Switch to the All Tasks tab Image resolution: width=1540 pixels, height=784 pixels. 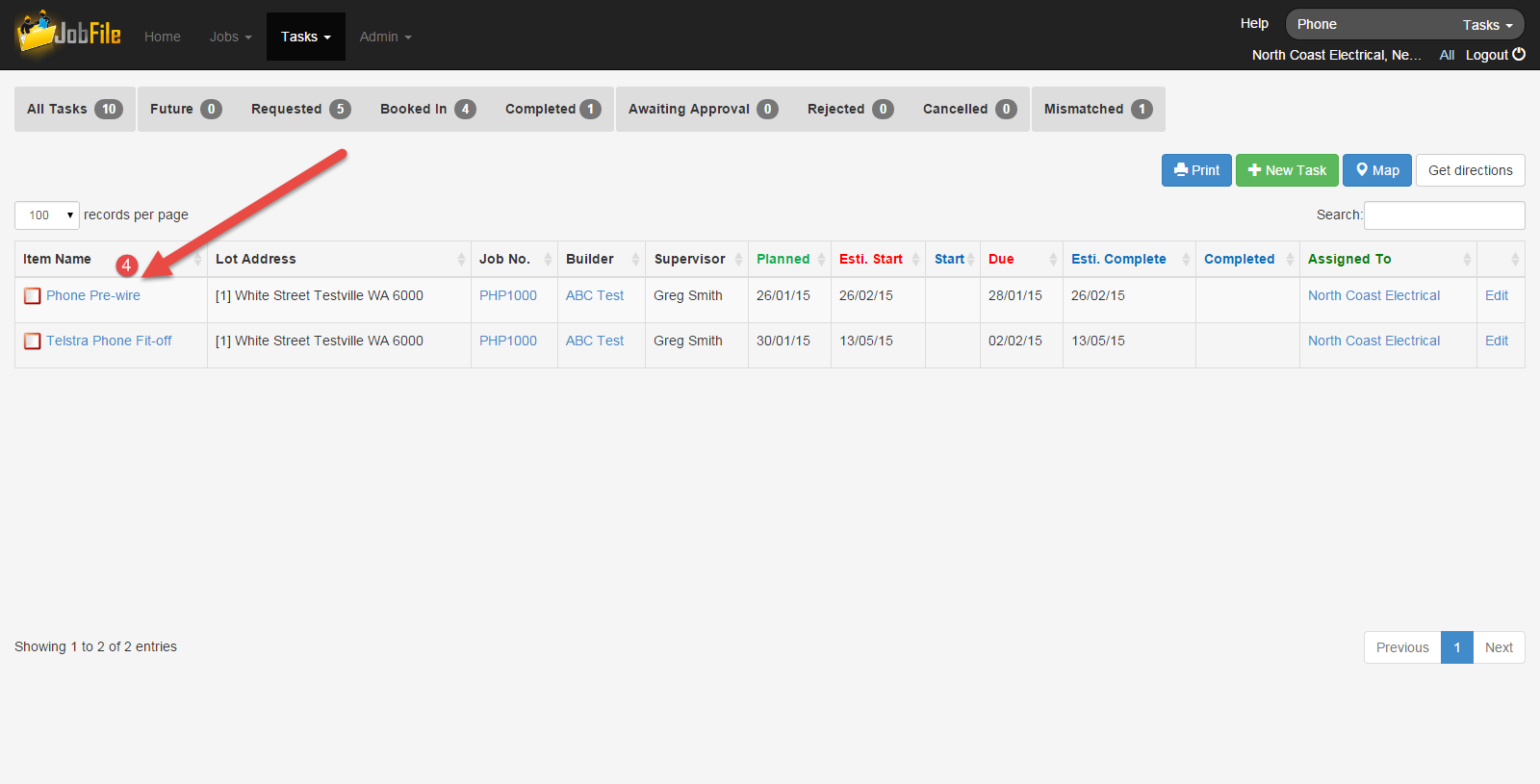pyautogui.click(x=75, y=109)
